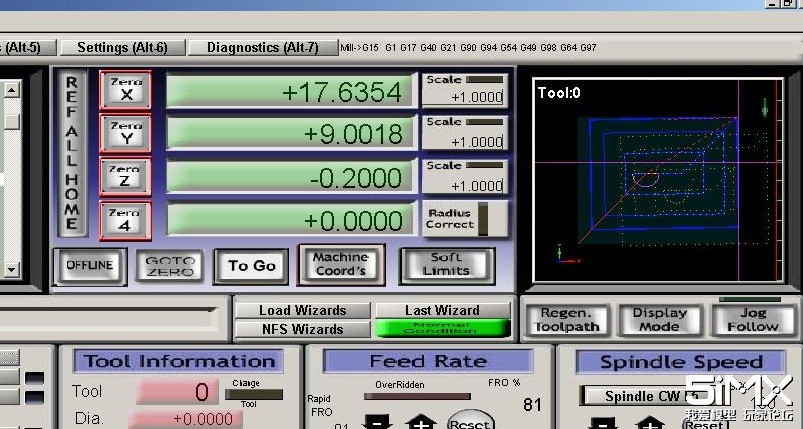Toggle Radius Correct button
The image size is (803, 429).
(x=465, y=219)
